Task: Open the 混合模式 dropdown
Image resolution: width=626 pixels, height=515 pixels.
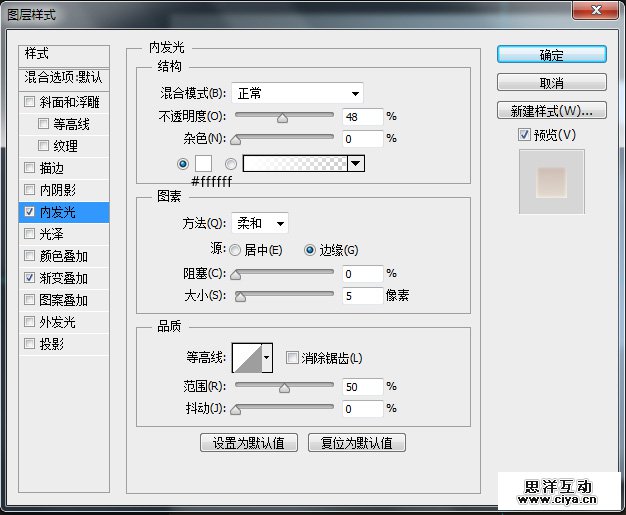Action: coord(297,94)
